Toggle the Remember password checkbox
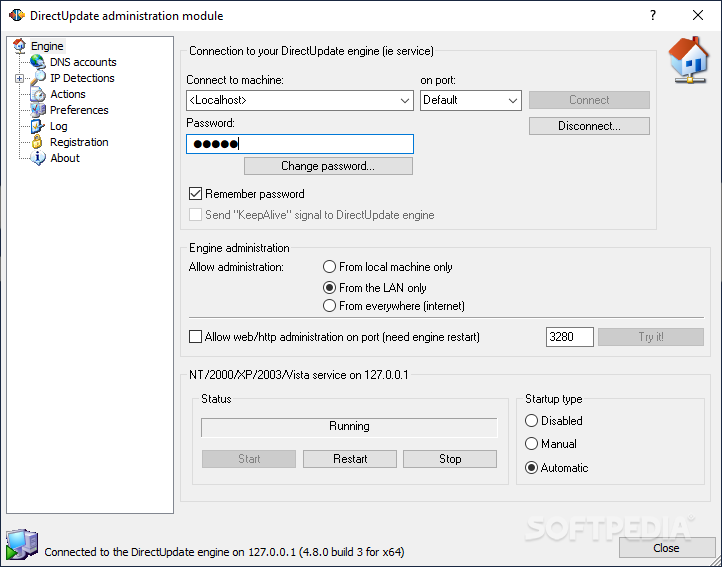The width and height of the screenshot is (722, 567). [195, 193]
